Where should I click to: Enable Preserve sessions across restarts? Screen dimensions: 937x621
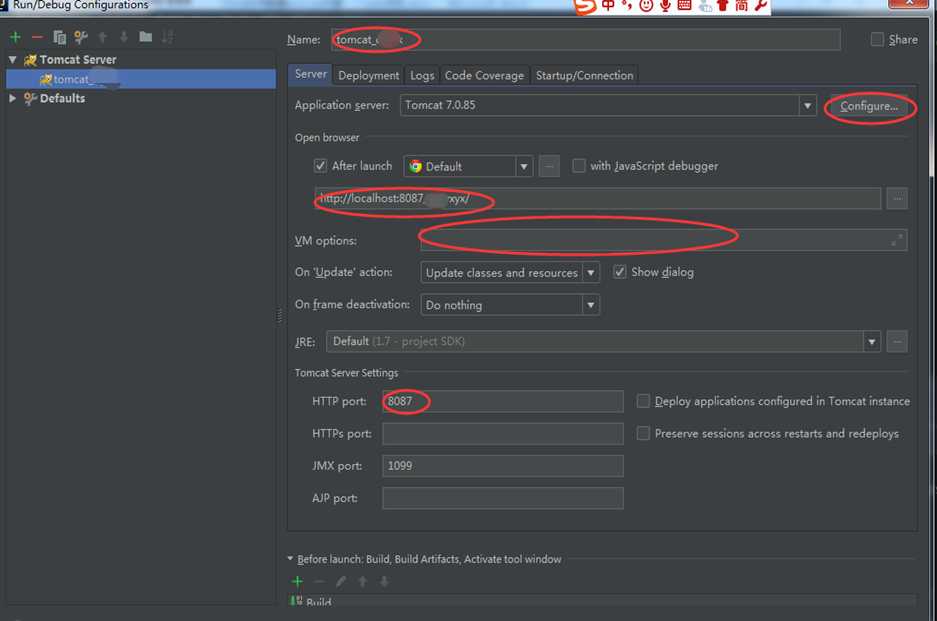(x=643, y=433)
